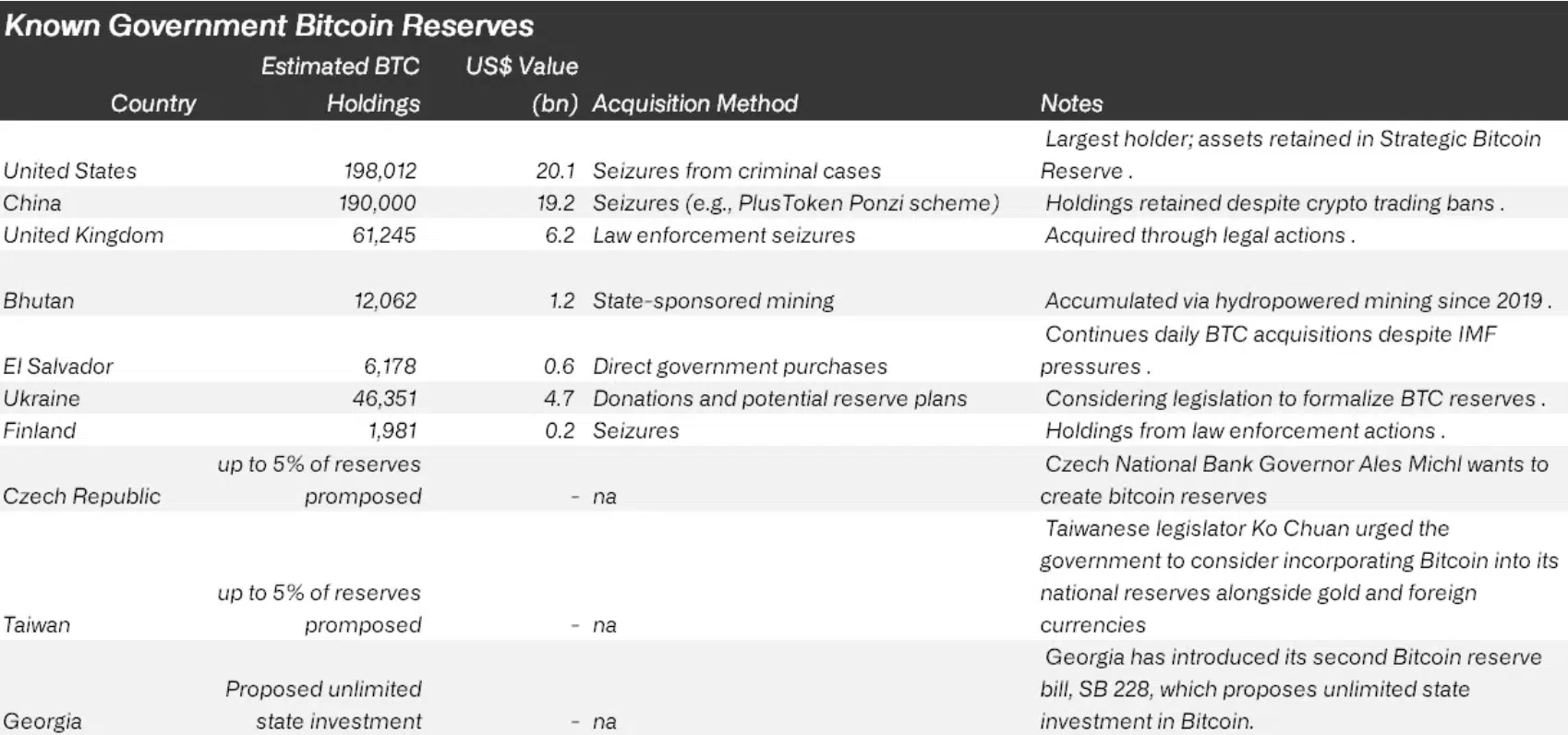The width and height of the screenshot is (1568, 735).
Task: Select the 'Seizures from criminal cases' cell
Action: tap(736, 171)
